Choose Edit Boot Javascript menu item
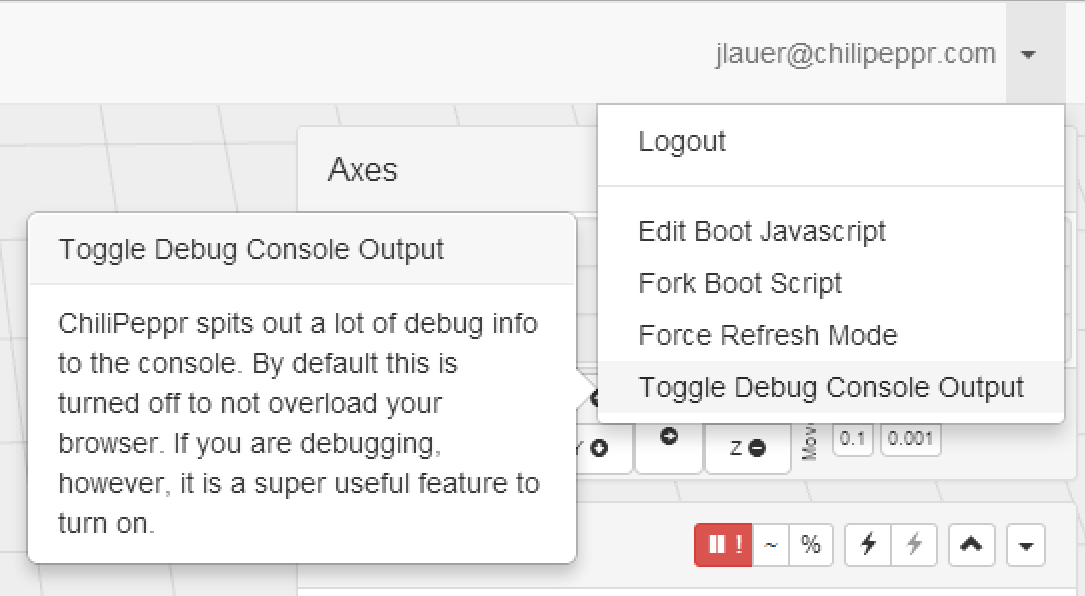Image resolution: width=1085 pixels, height=596 pixels. 762,232
